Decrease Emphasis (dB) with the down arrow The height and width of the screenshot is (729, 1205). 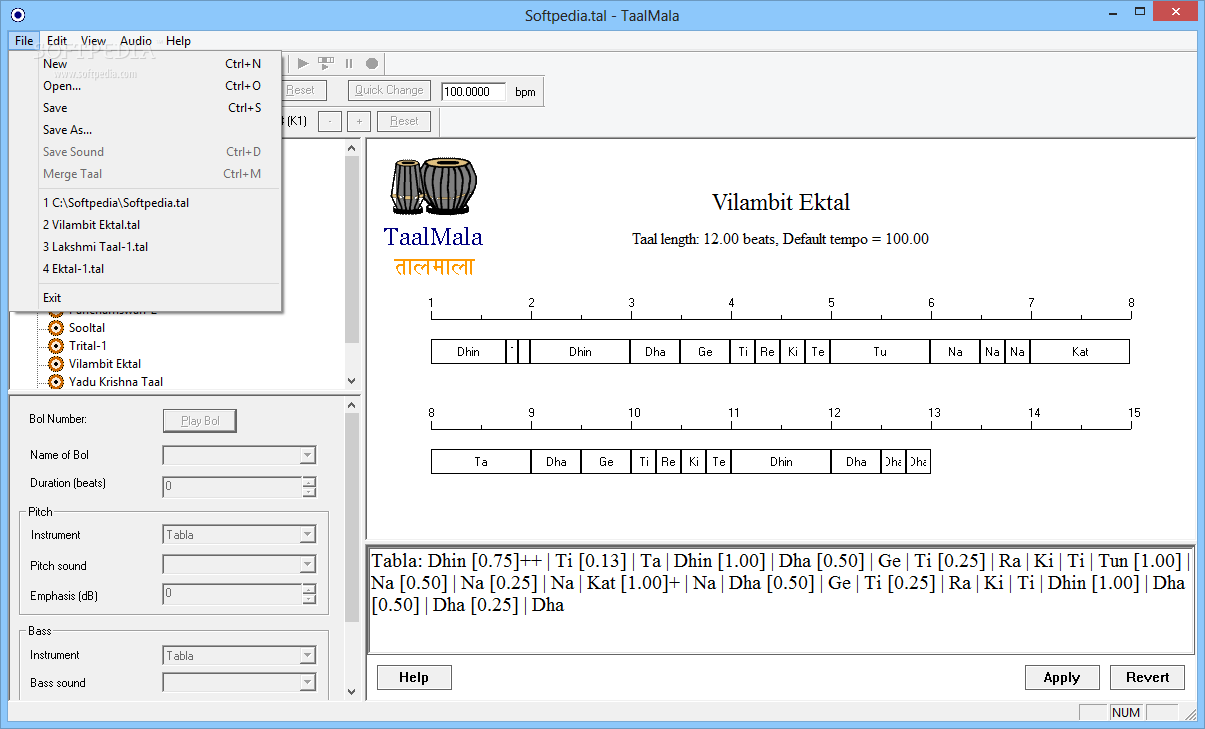[309, 599]
